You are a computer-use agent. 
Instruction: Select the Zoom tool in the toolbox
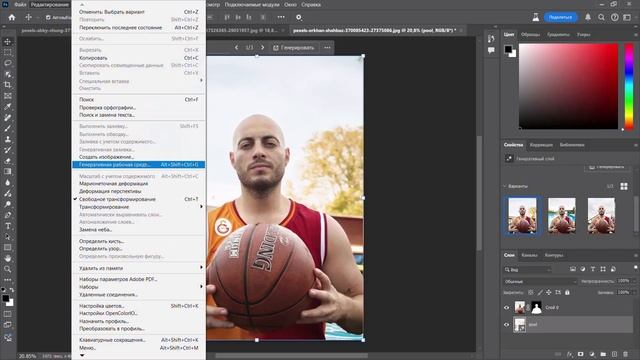(8, 269)
